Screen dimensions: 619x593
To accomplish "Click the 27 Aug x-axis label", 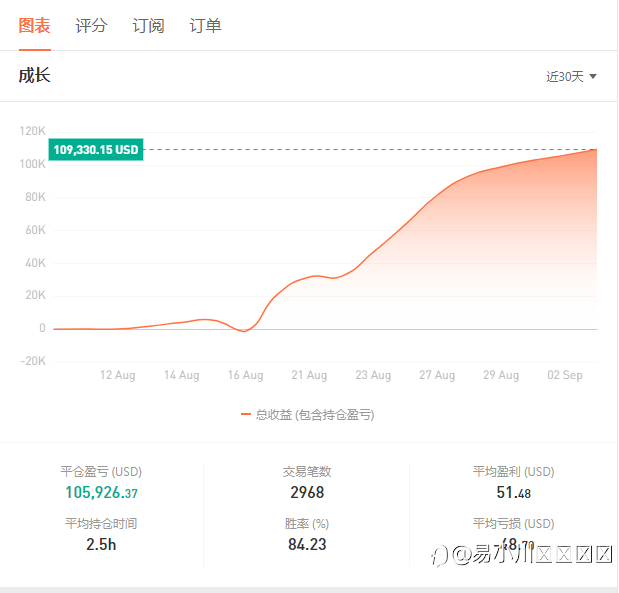I will (437, 375).
